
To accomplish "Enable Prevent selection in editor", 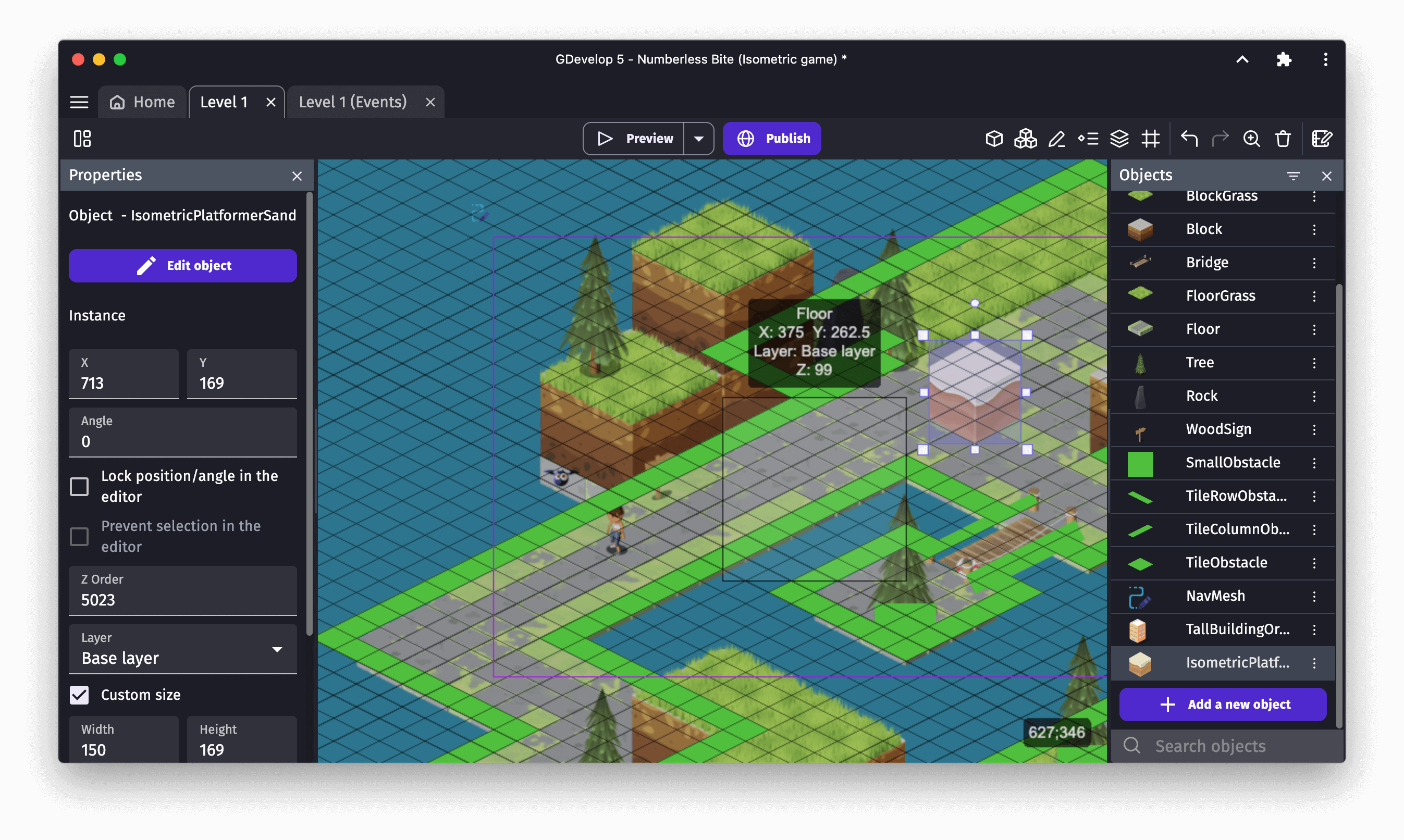I will 80,535.
